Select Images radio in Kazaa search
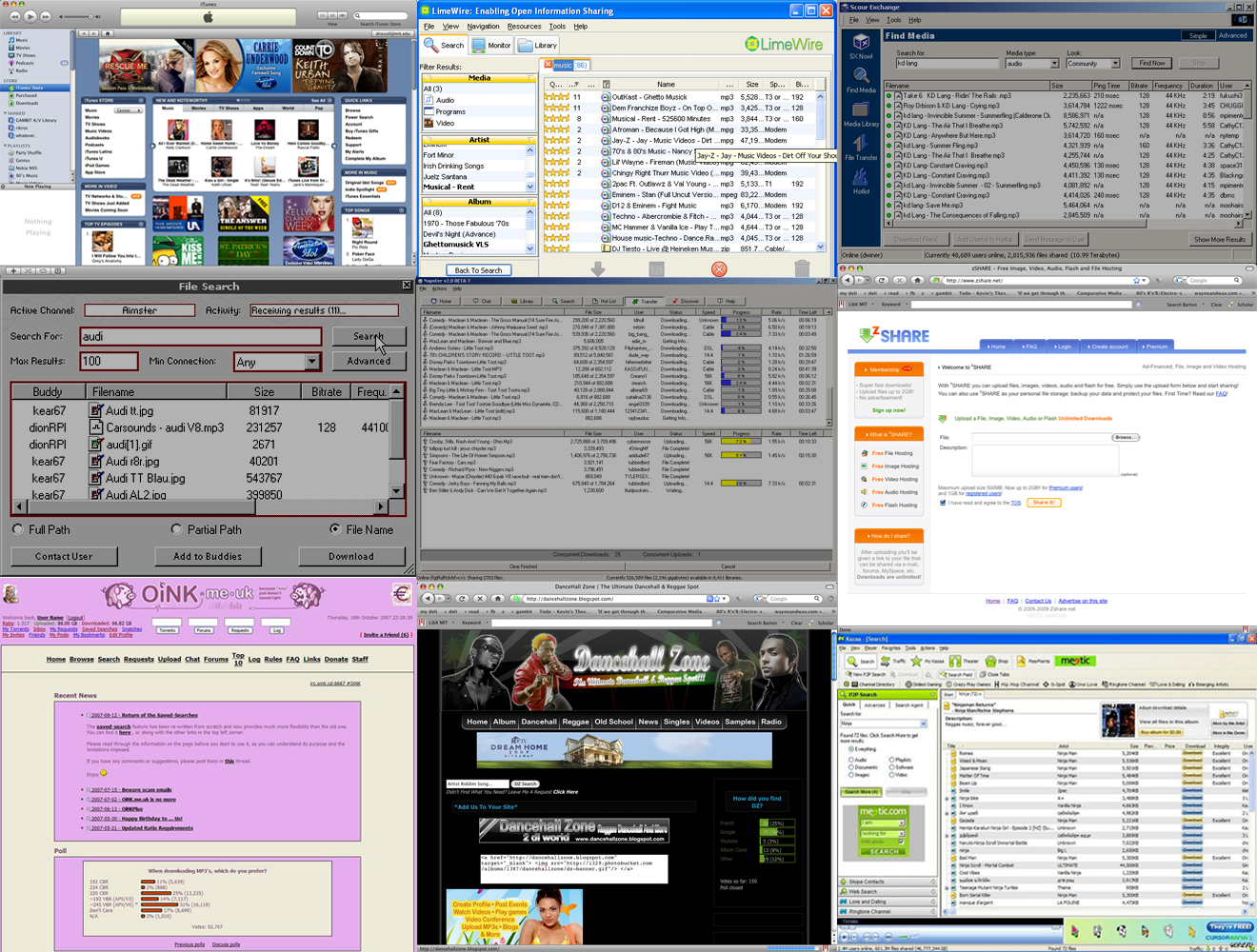This screenshot has height=952, width=1257. click(851, 775)
